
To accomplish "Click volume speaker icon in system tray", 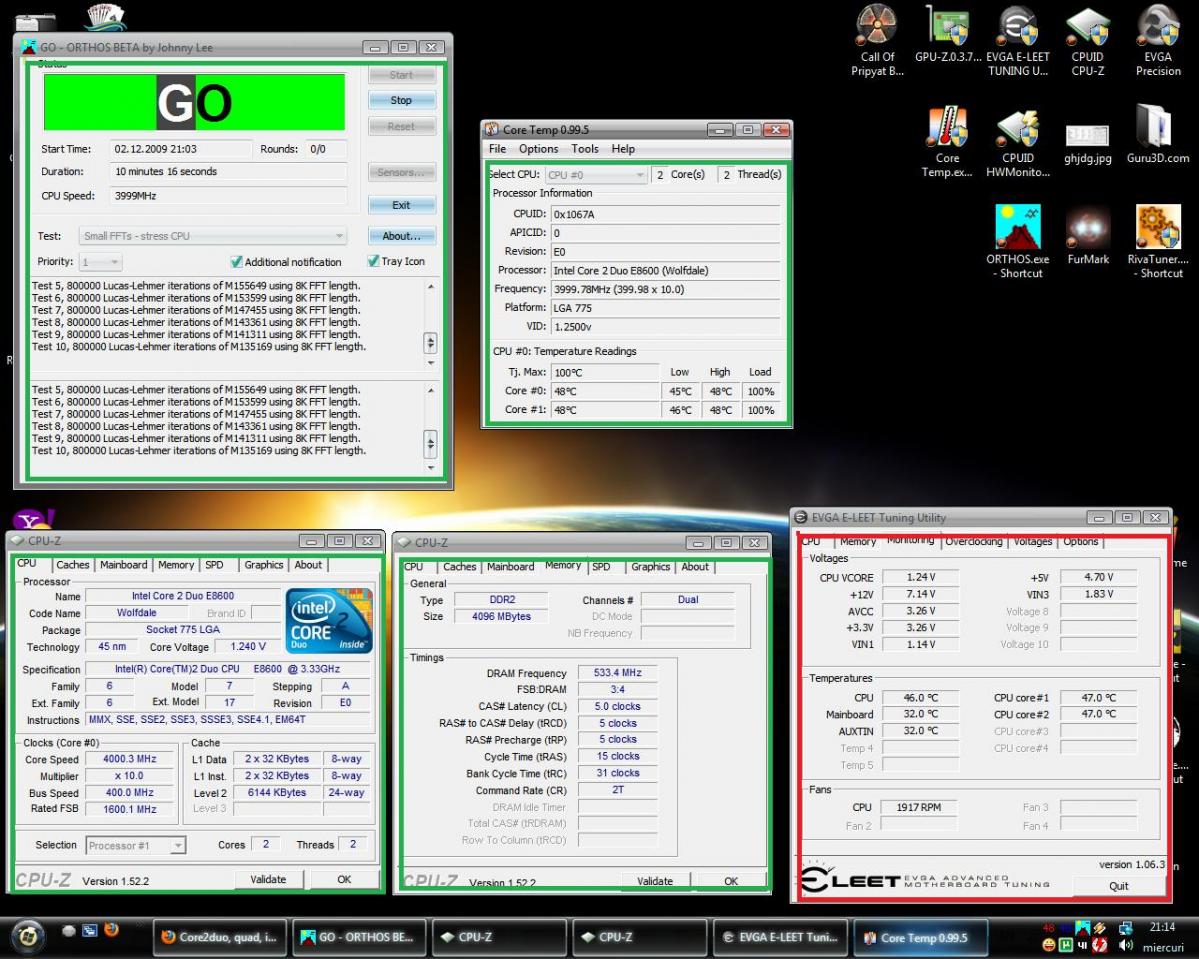I will tap(1126, 946).
